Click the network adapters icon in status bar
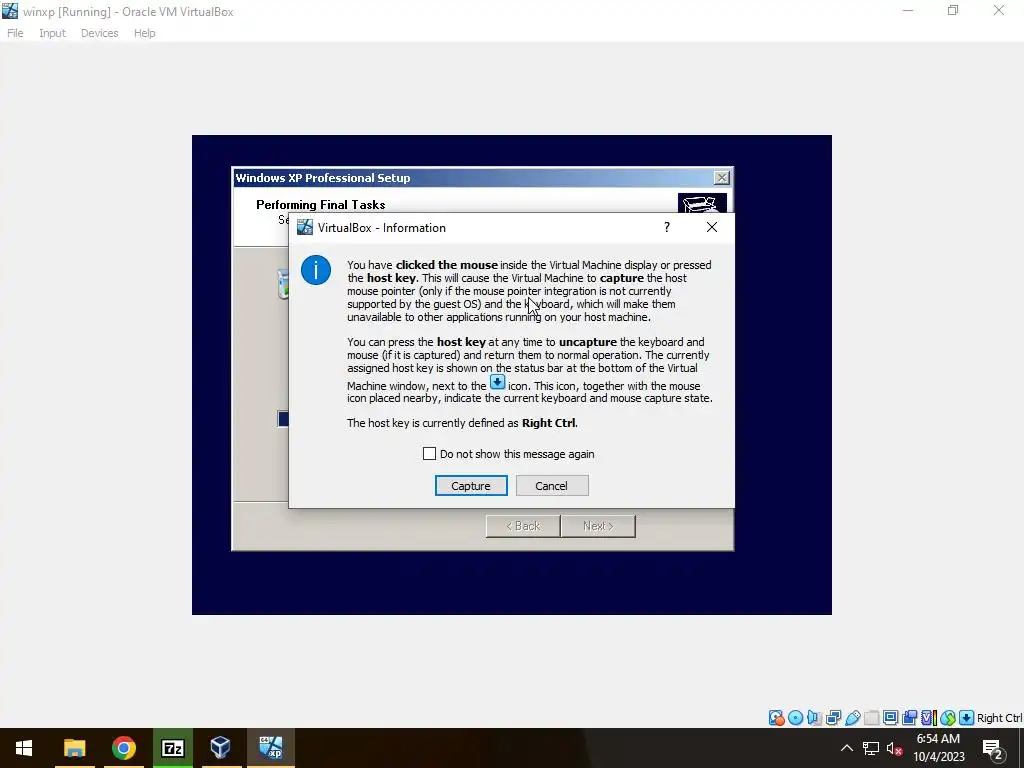This screenshot has width=1024, height=768. (x=833, y=718)
